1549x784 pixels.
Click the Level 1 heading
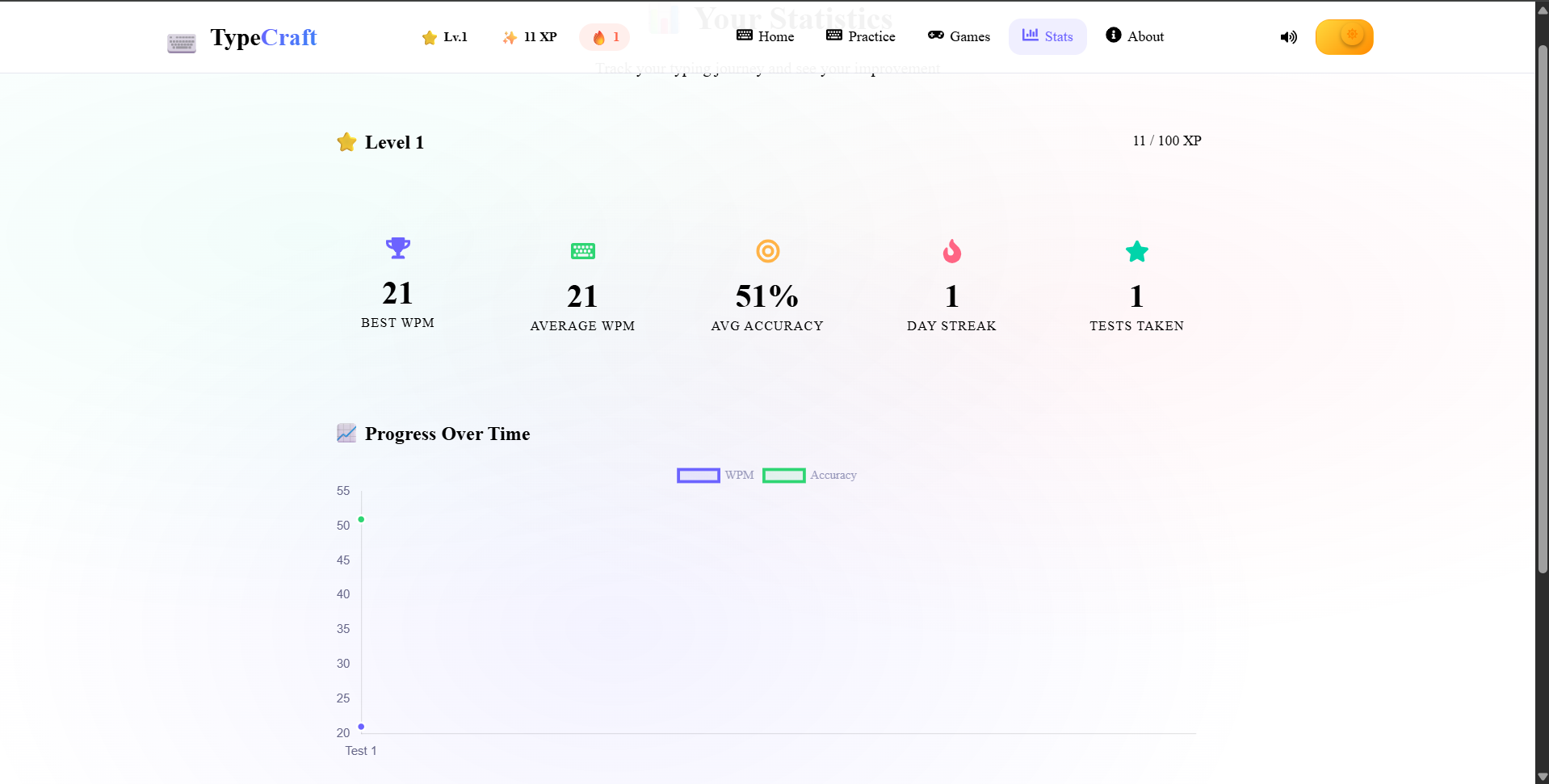[x=394, y=143]
